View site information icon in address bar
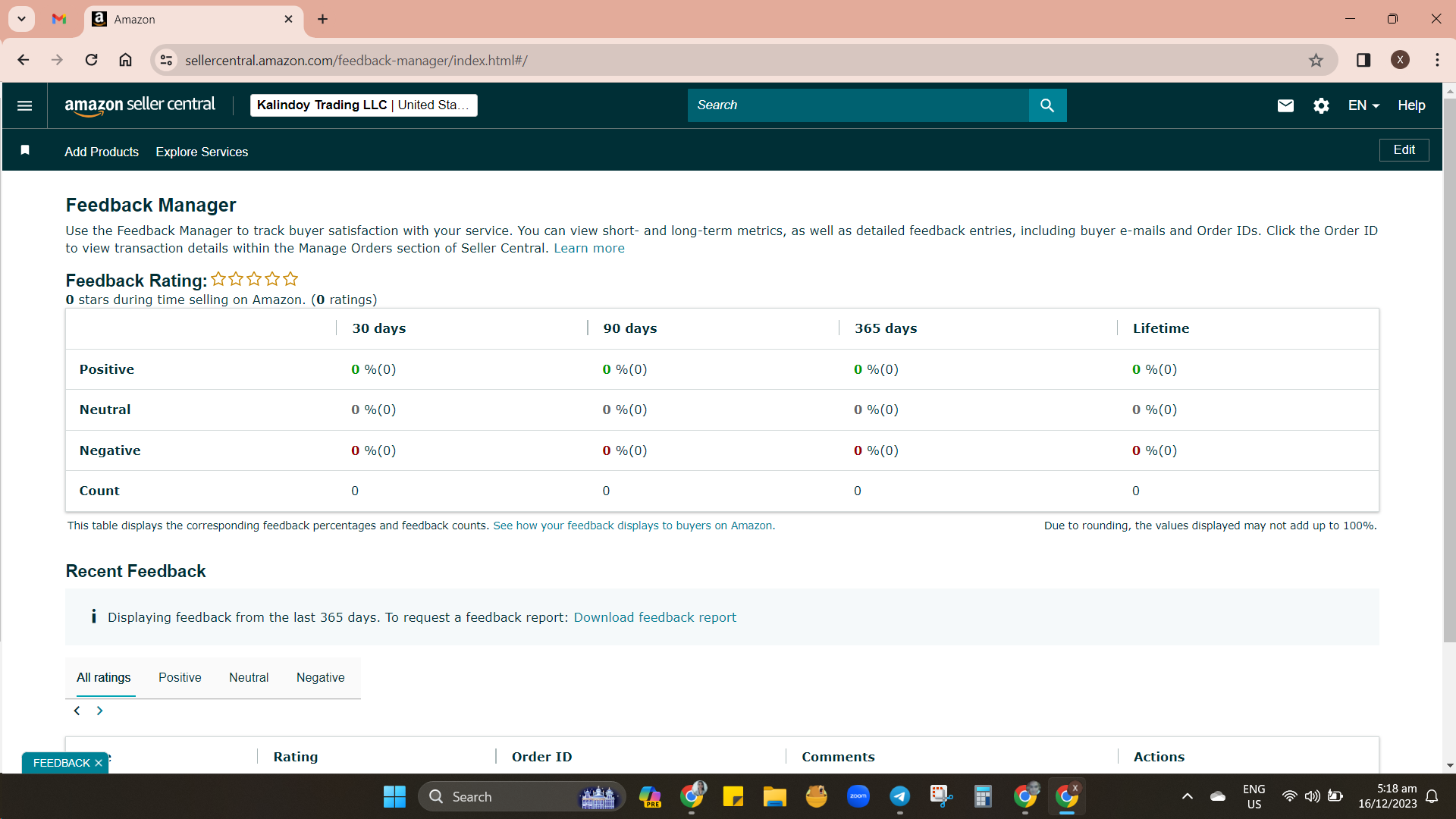Image resolution: width=1456 pixels, height=819 pixels. click(x=166, y=60)
